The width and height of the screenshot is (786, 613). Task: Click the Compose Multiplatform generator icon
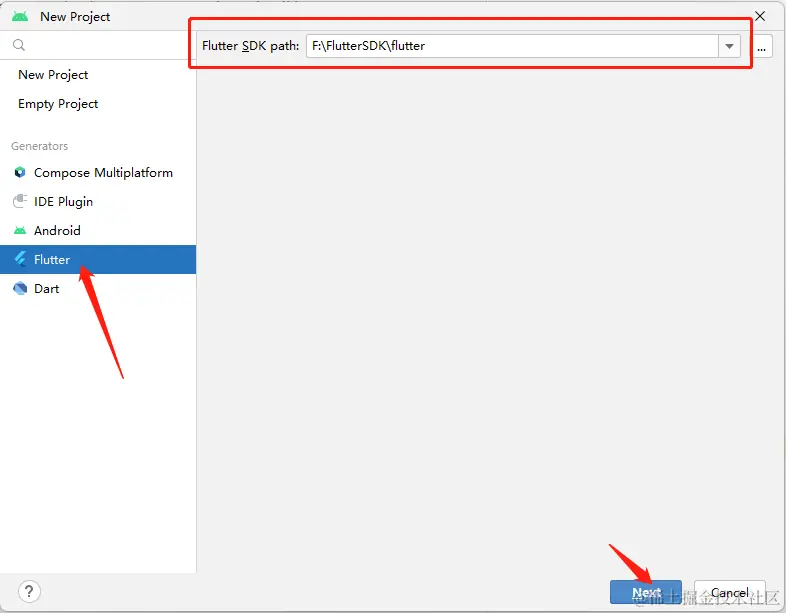pyautogui.click(x=20, y=173)
